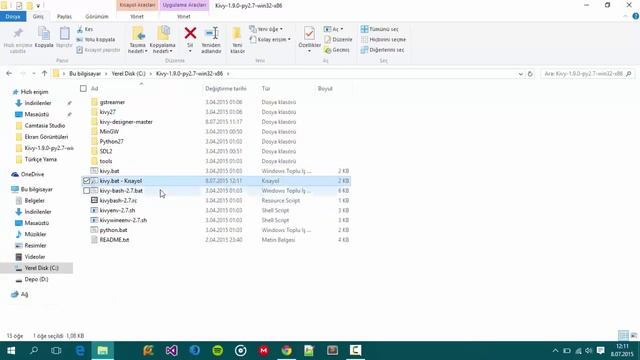Click Düzenle edit command

[338, 40]
